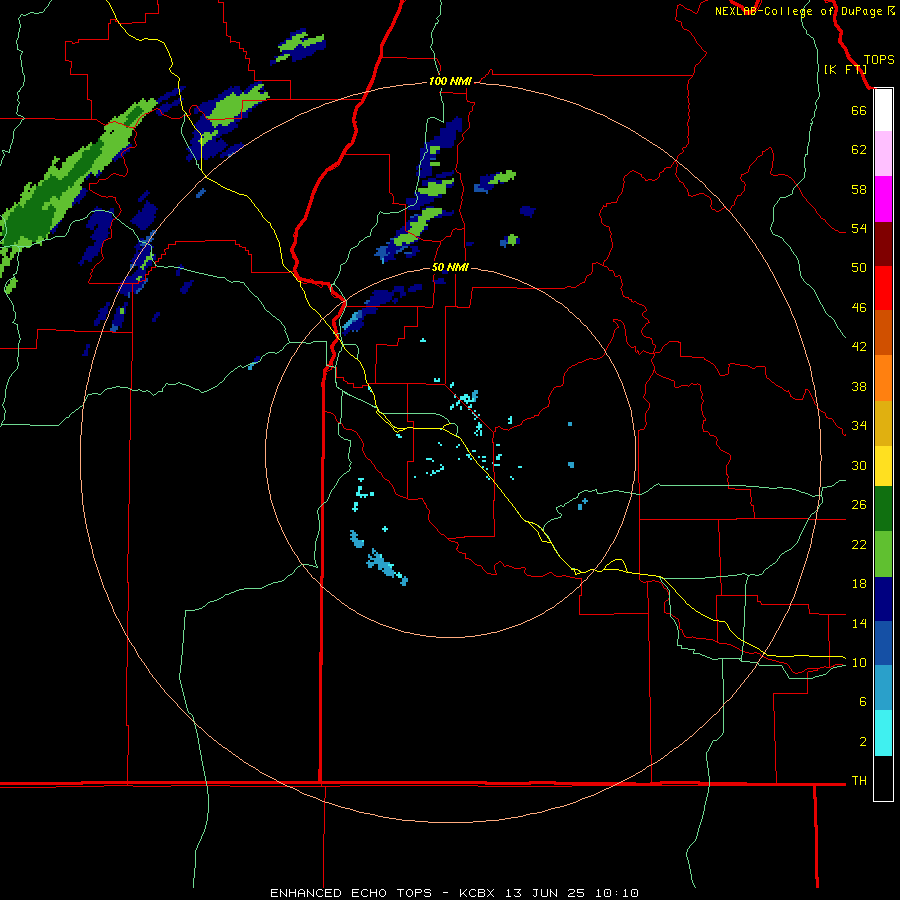Click the '58' legend value label

[859, 189]
